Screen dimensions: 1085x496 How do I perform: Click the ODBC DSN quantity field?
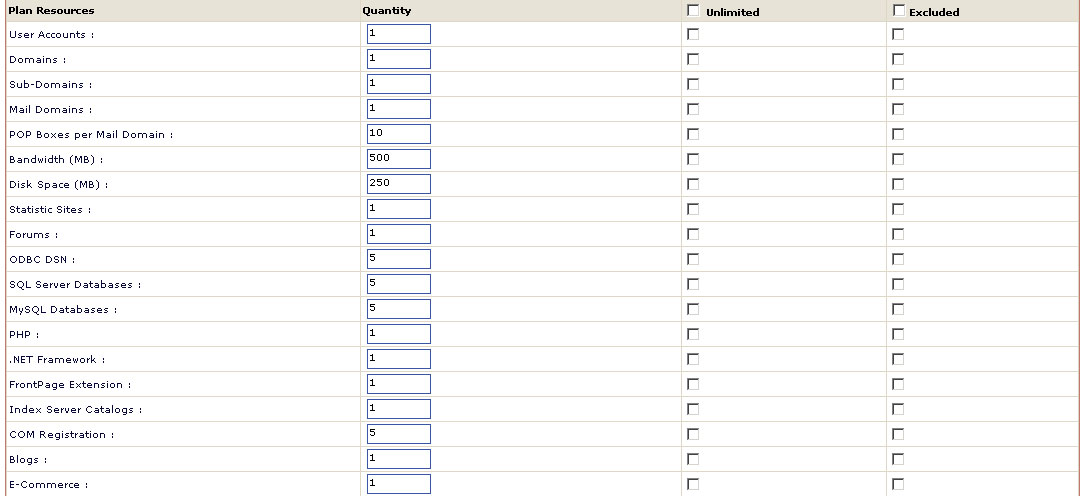pos(399,259)
